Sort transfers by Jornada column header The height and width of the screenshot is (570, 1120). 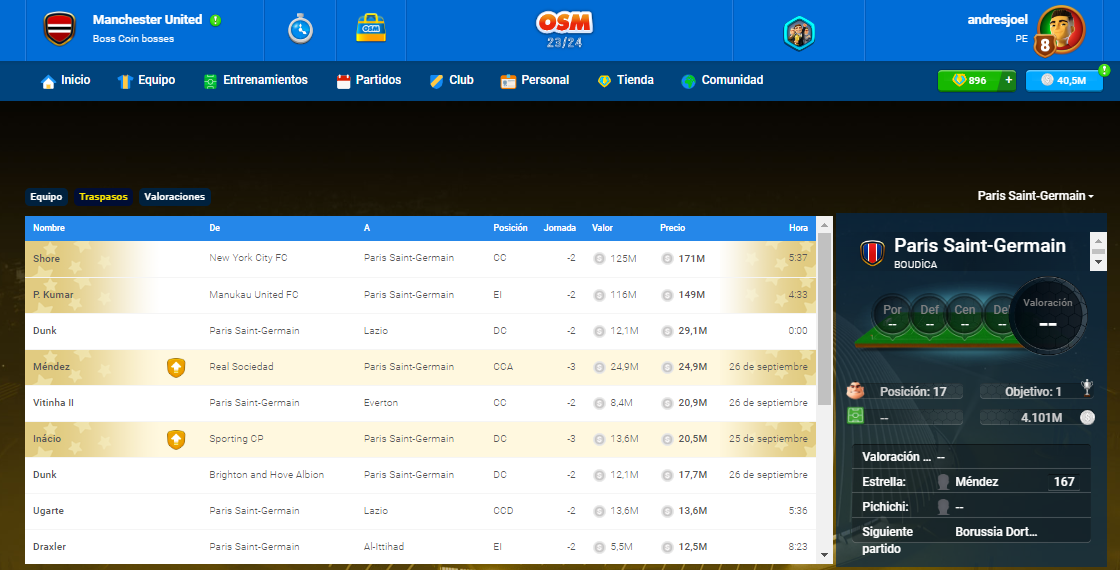point(559,228)
